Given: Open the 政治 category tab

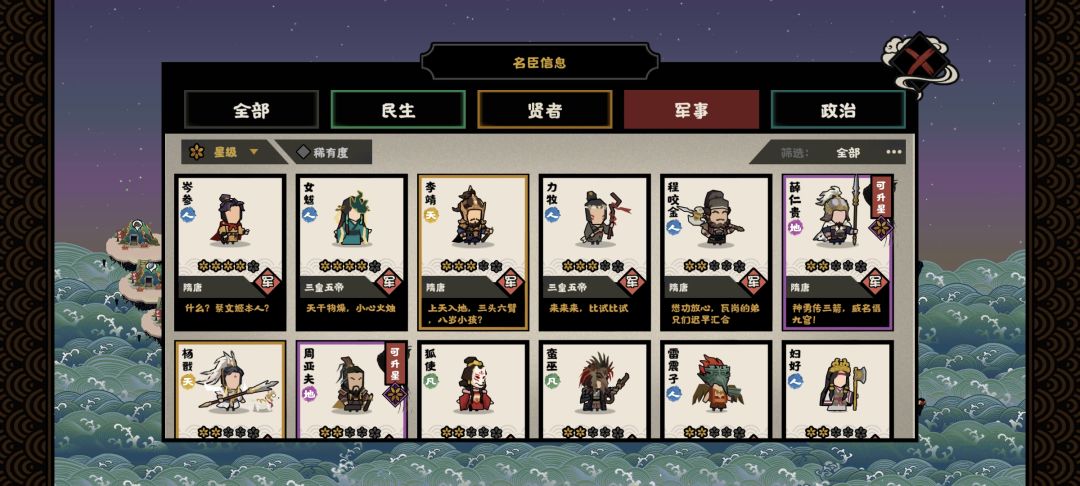Looking at the screenshot, I should click(838, 109).
